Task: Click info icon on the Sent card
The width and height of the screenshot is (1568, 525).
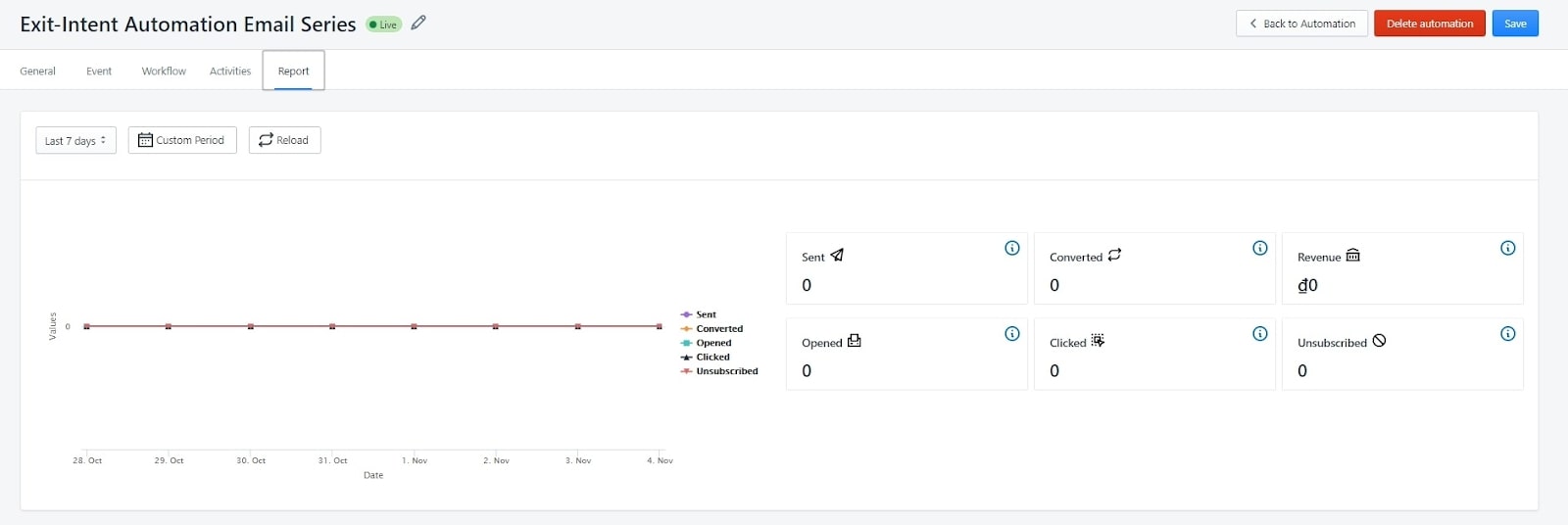Action: (1012, 248)
